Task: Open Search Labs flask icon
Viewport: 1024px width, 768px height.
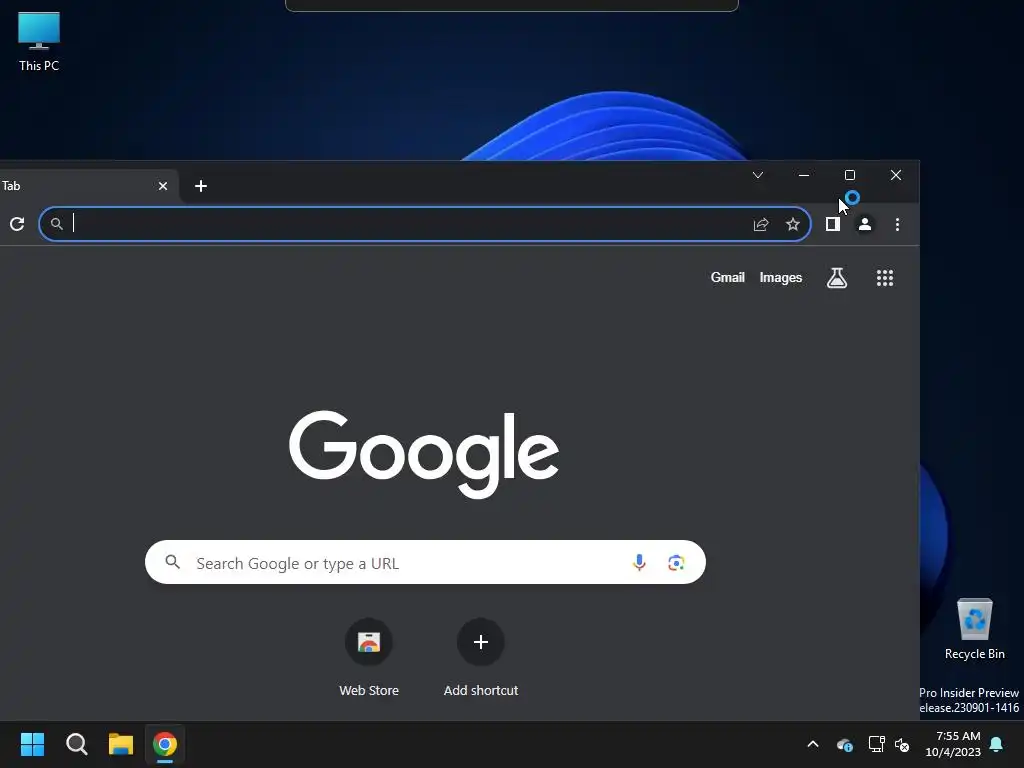Action: tap(837, 278)
